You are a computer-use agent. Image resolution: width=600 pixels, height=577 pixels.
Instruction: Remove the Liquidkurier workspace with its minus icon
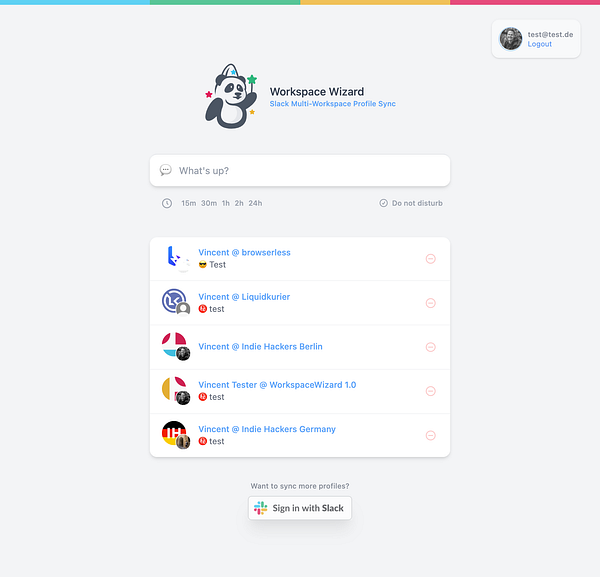click(x=430, y=303)
